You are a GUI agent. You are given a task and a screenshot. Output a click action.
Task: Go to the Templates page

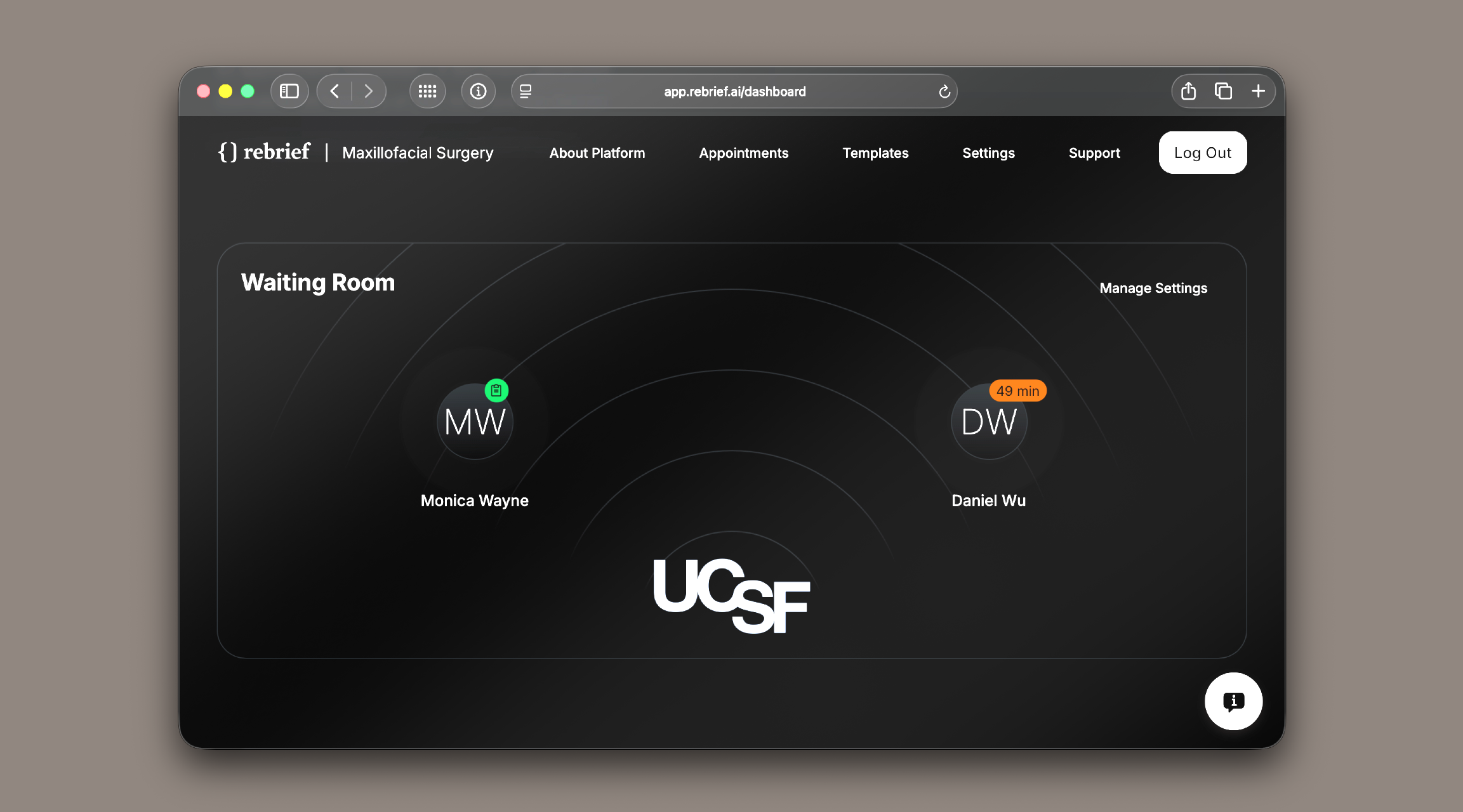[x=875, y=153]
